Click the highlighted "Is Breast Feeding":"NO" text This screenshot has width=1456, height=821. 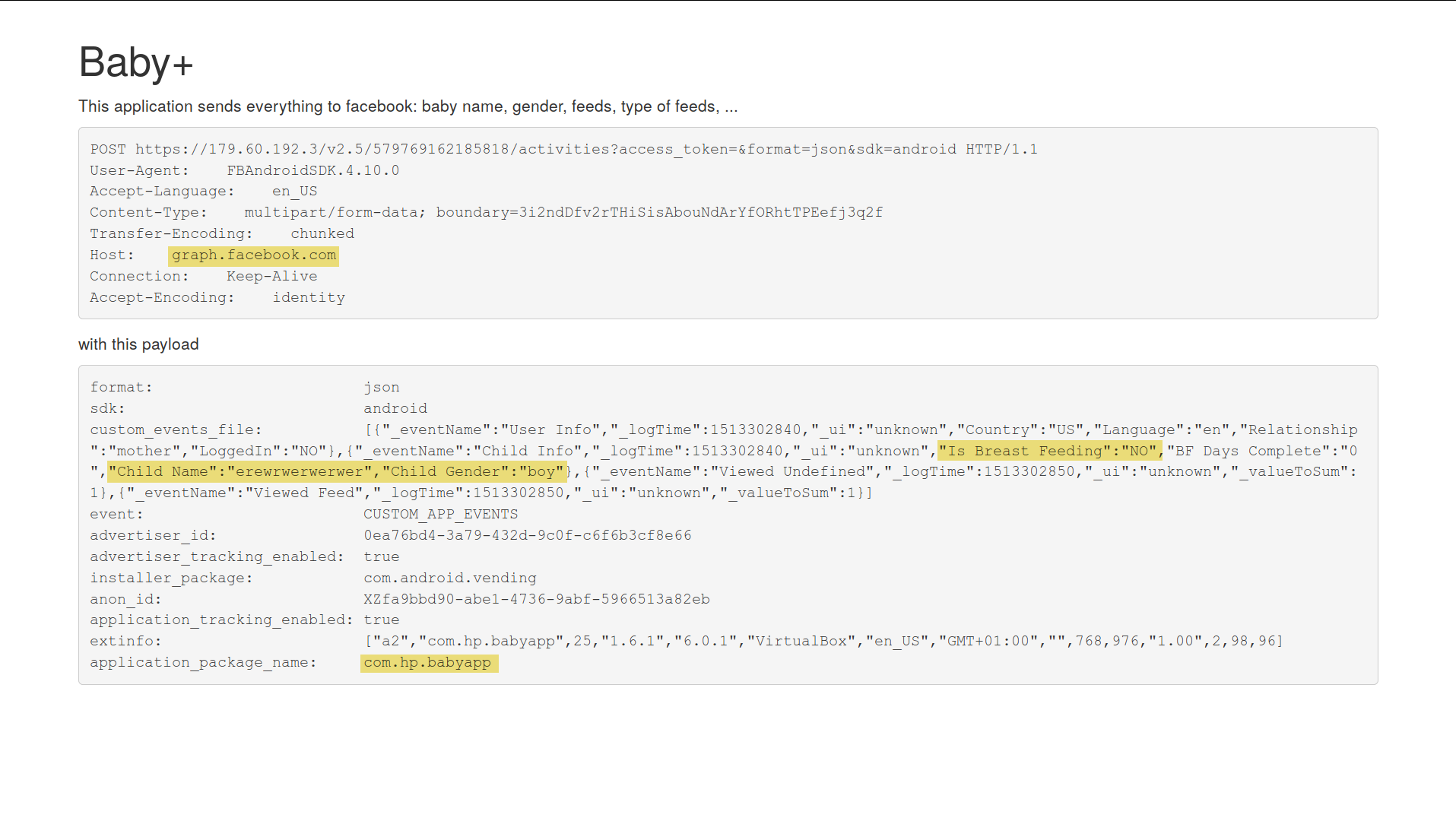click(x=1050, y=452)
